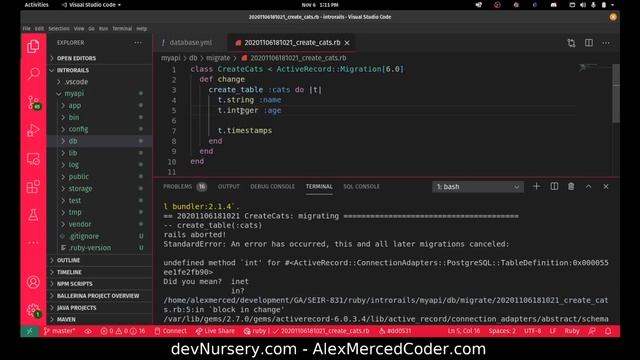Image resolution: width=640 pixels, height=360 pixels.
Task: Open the DEBUG CONSOLE tab
Action: click(x=272, y=187)
